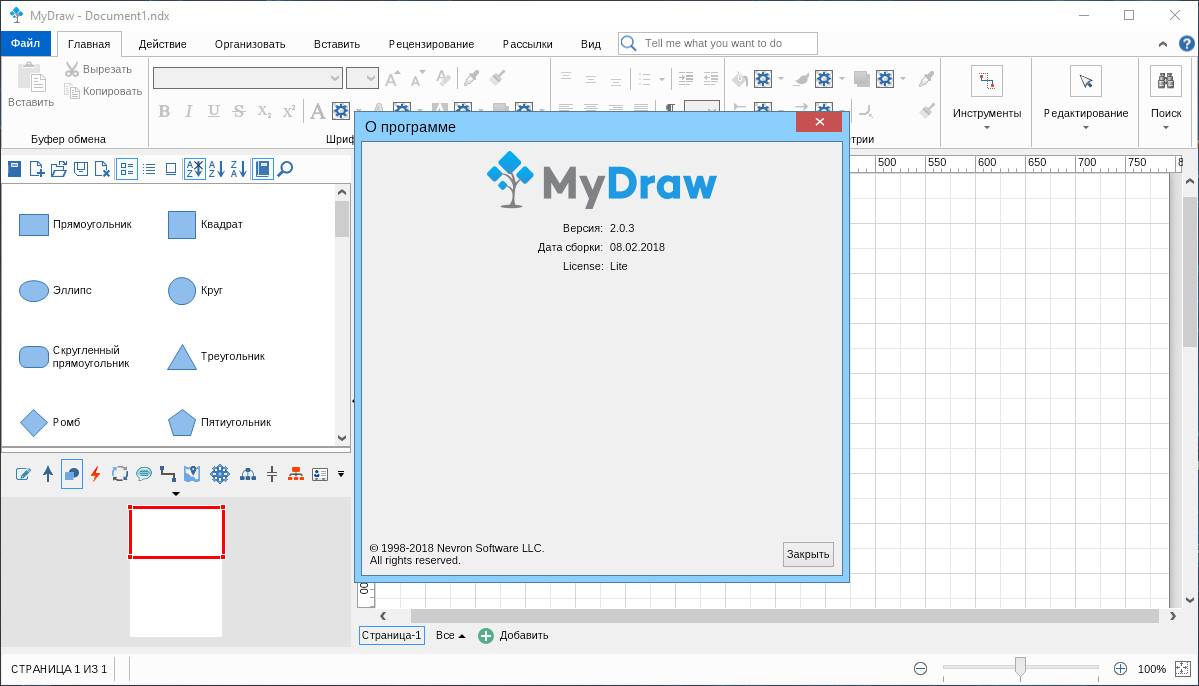Click the new library icon in the shapes panel
Viewport: 1199px width, 686px height.
pyautogui.click(x=37, y=169)
